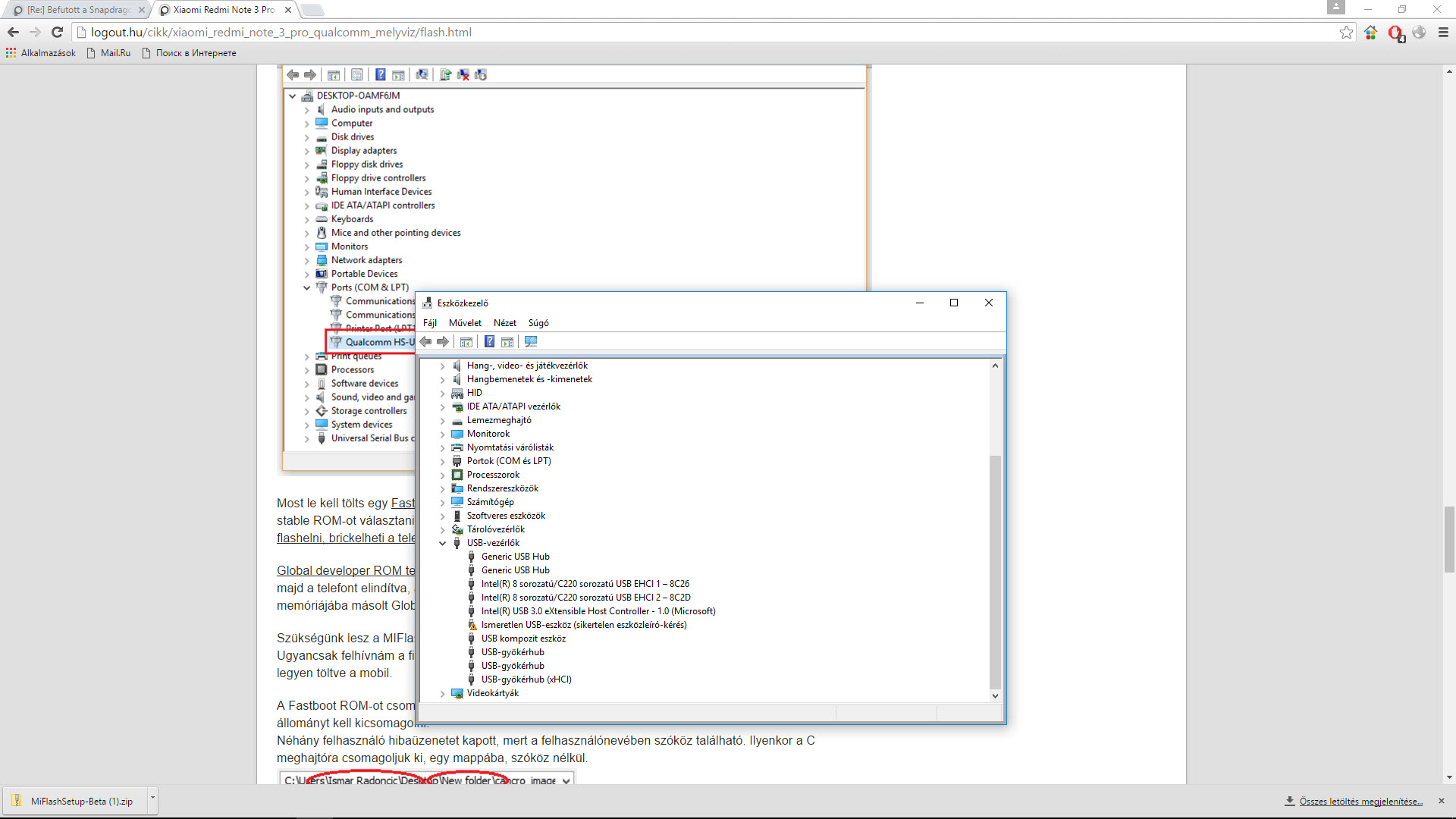Click the red Opera-style extension icon
Viewport: 1456px width, 819px height.
[1395, 33]
